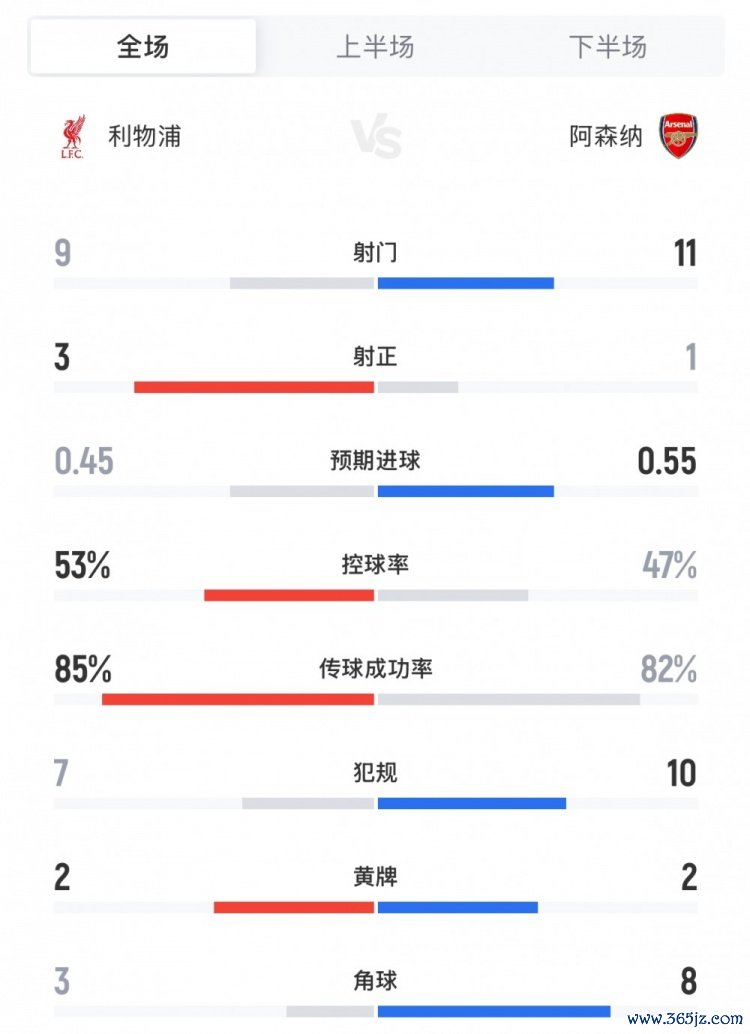
Task: Click the 预期进球 expected goals label
Action: 375,461
